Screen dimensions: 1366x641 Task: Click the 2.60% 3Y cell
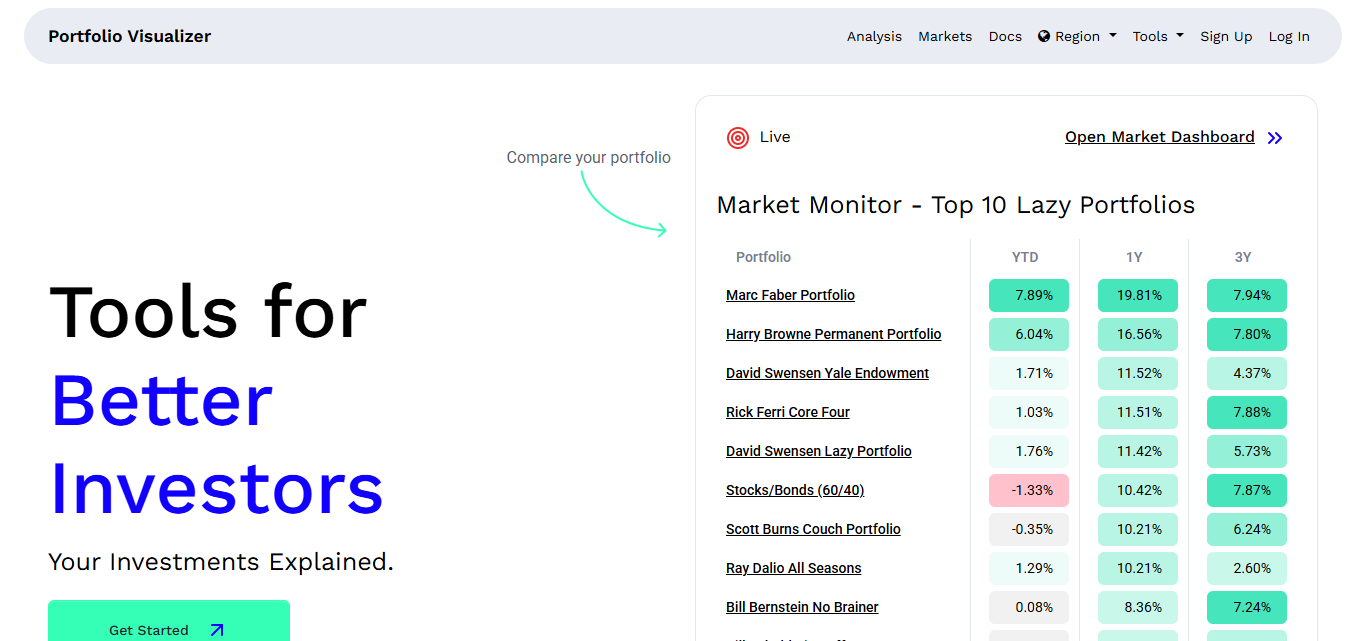click(x=1247, y=568)
